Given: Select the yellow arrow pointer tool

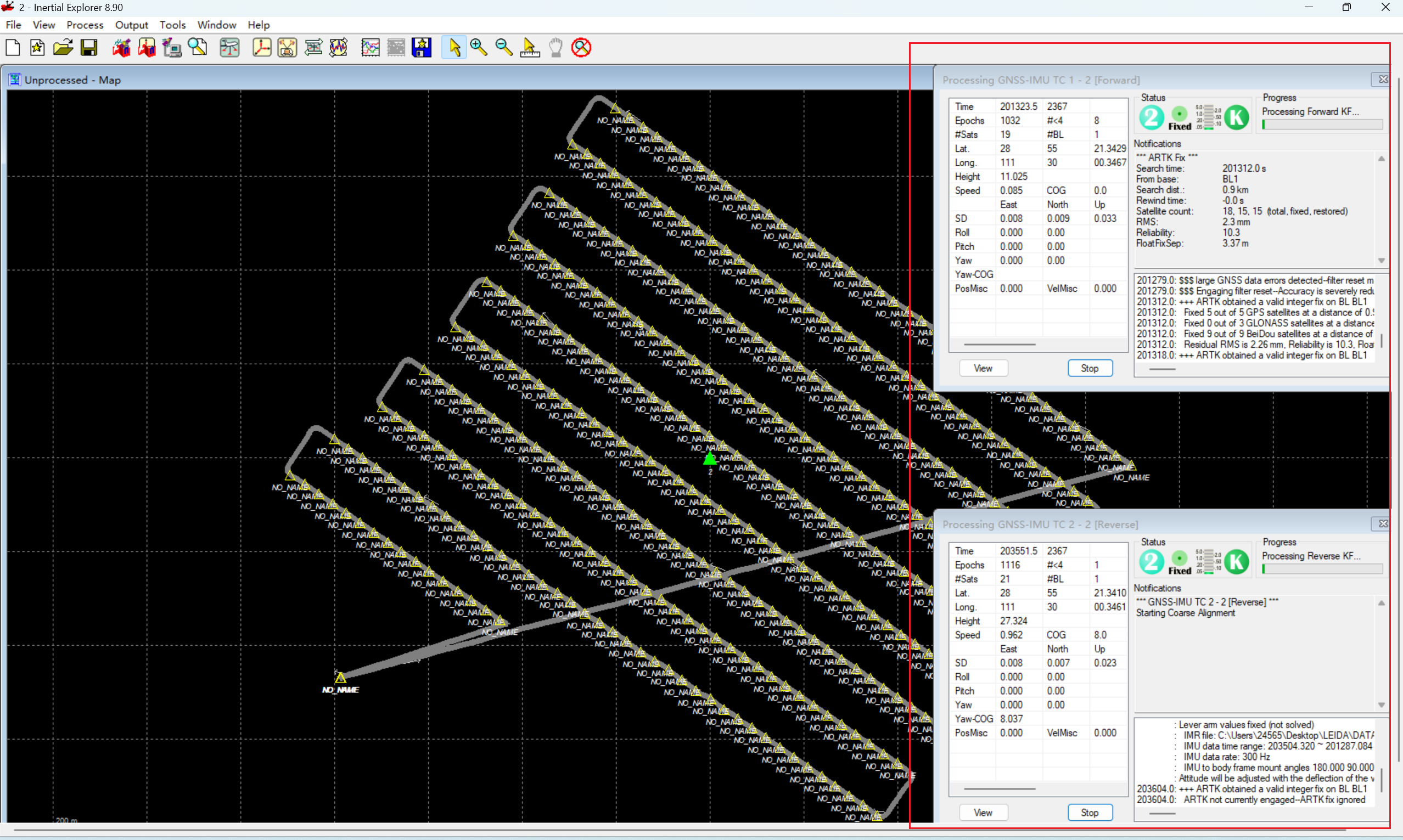Looking at the screenshot, I should [x=454, y=48].
